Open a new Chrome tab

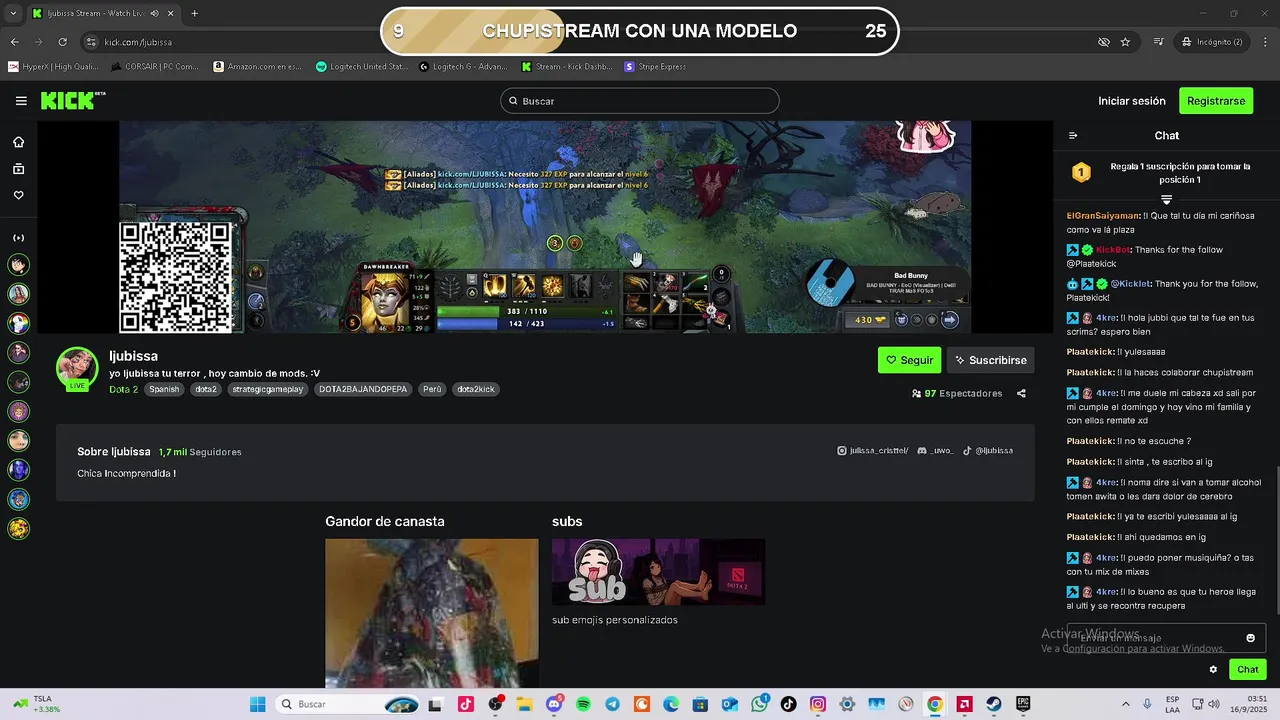coord(194,13)
